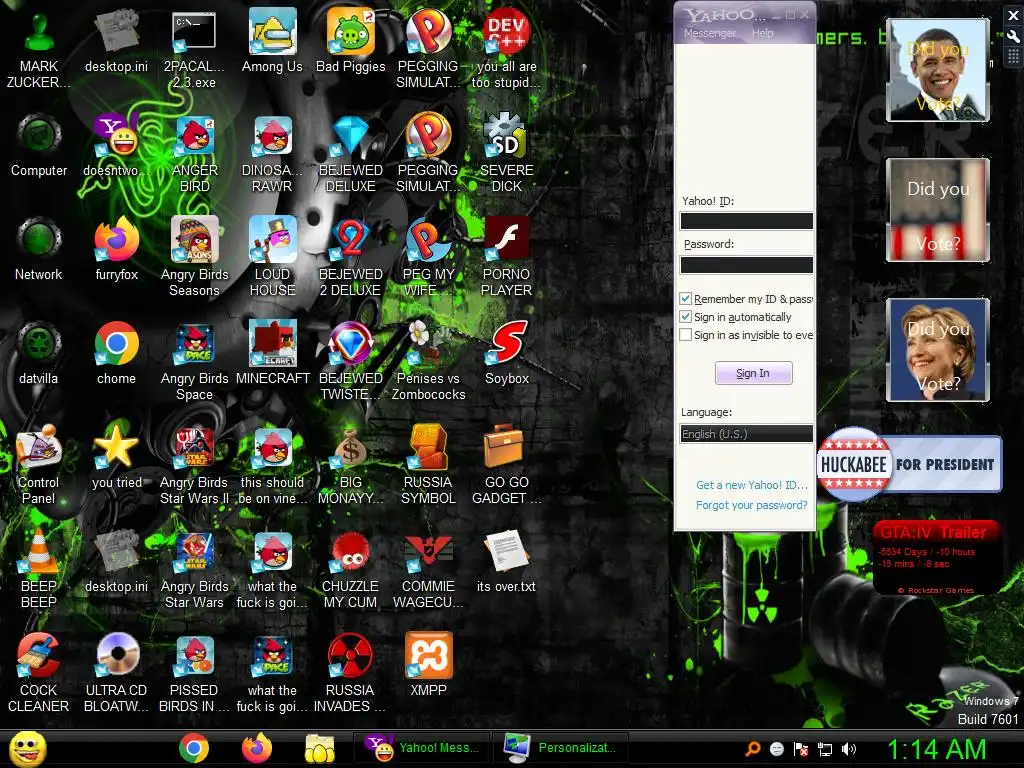Click the Hillary Did you Vote gadget
This screenshot has height=768, width=1024.
(938, 349)
